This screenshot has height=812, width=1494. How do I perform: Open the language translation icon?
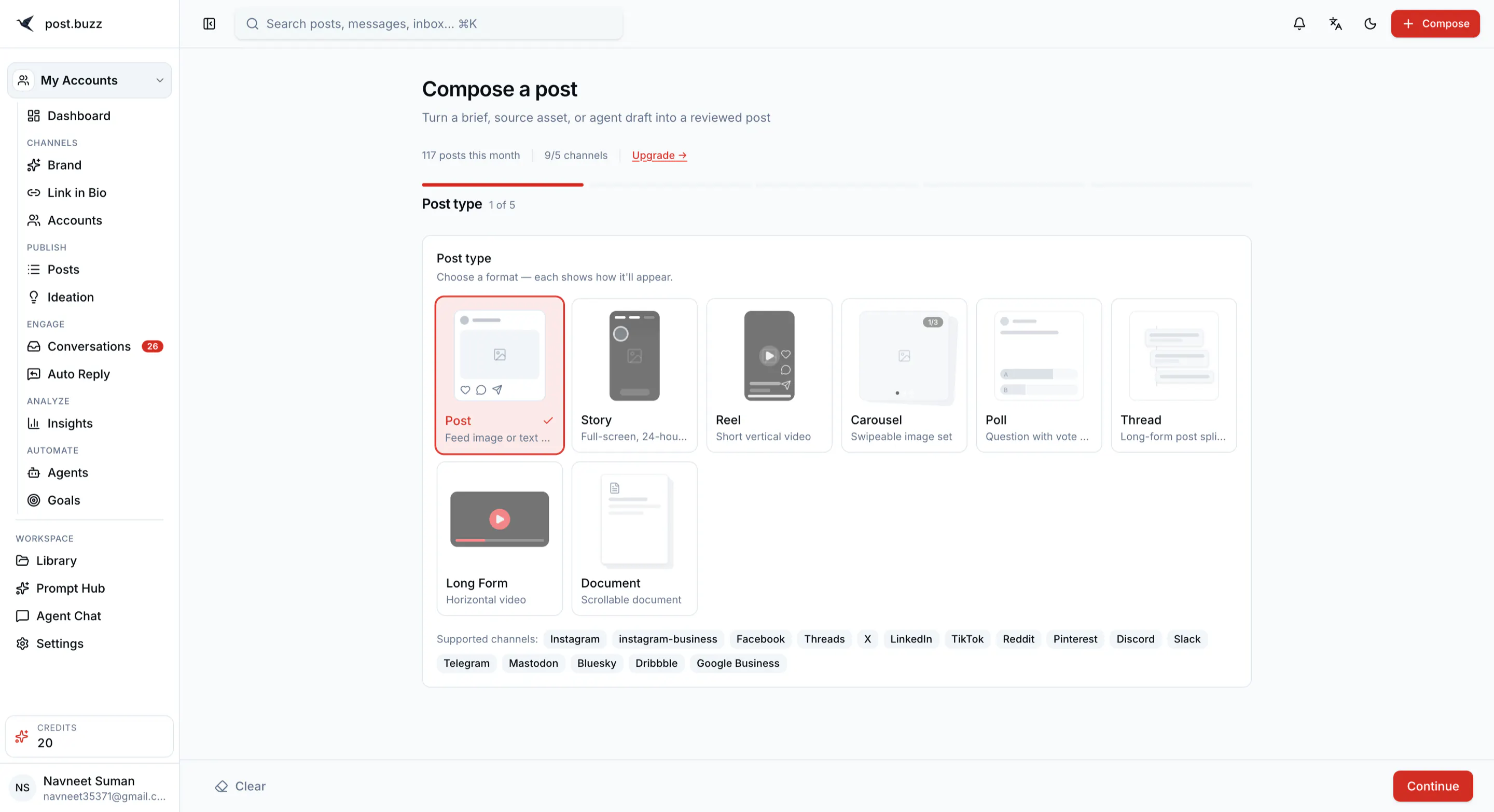(1335, 24)
